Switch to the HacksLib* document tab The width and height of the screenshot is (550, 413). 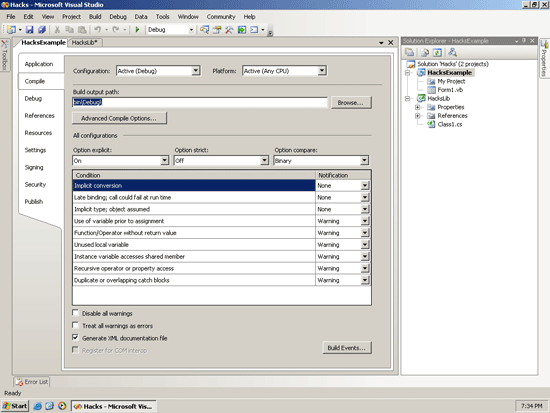coord(85,42)
